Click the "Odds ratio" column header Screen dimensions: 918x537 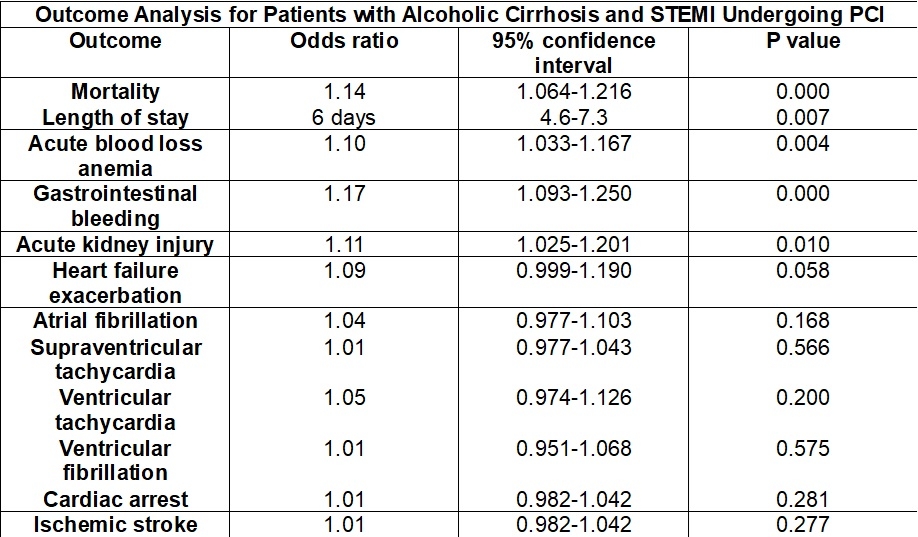click(x=345, y=42)
